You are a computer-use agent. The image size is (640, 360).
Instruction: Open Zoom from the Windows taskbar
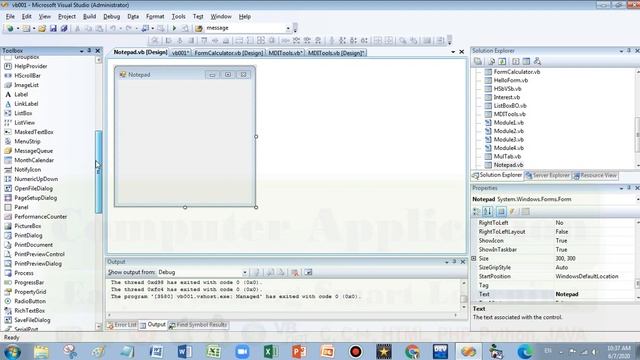point(242,351)
